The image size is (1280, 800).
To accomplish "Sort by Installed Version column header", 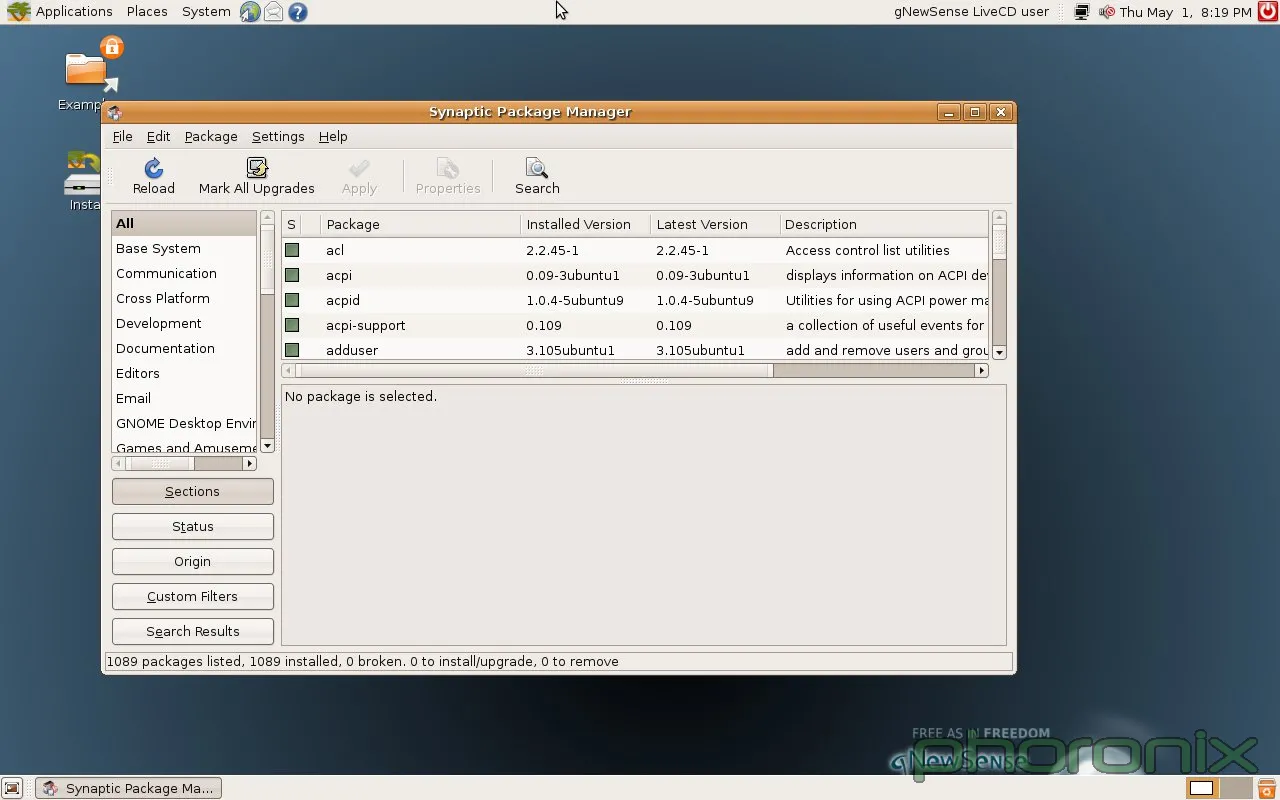I will (585, 224).
